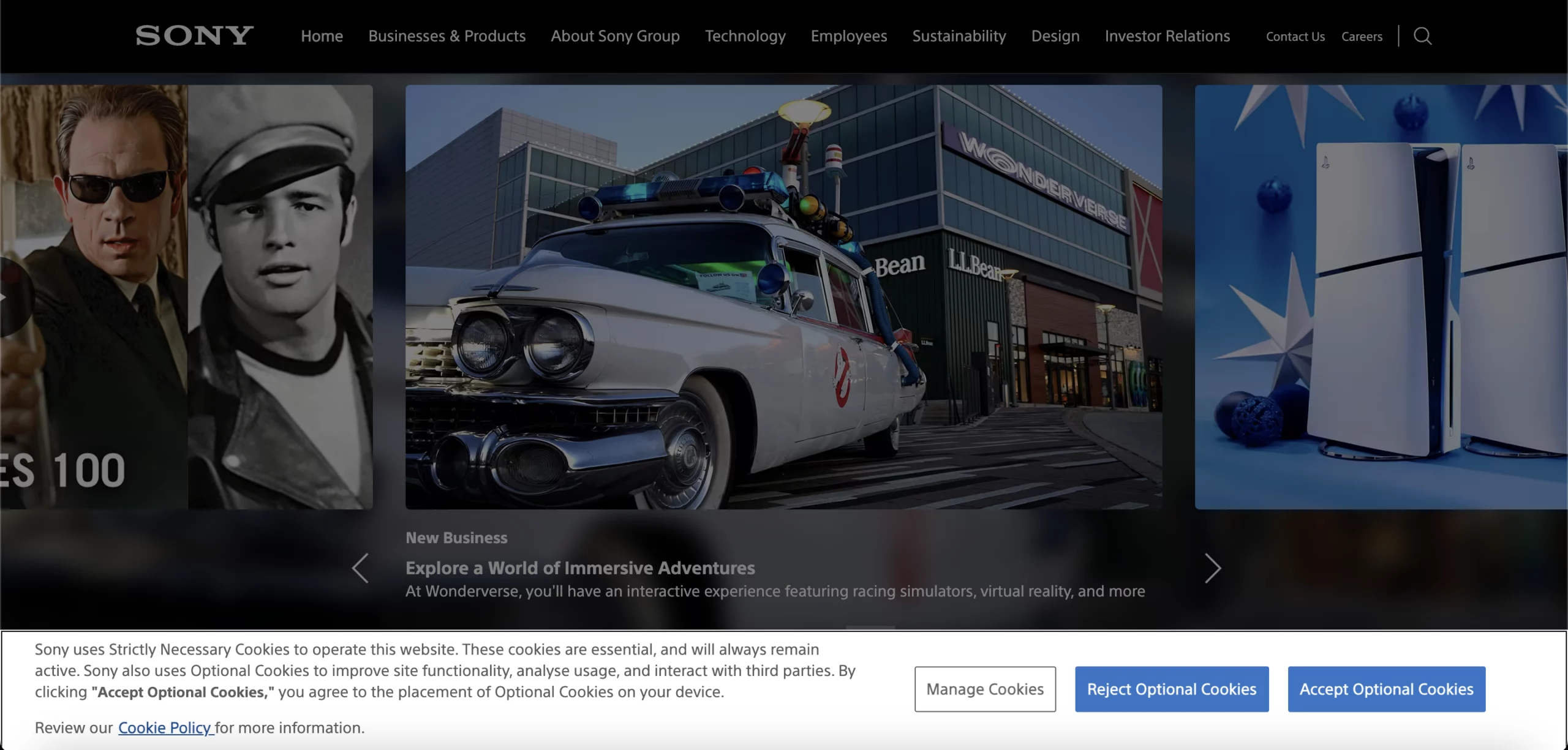Click the Wonderverse description text under the headline
Screen dimensions: 1568x750
click(775, 591)
